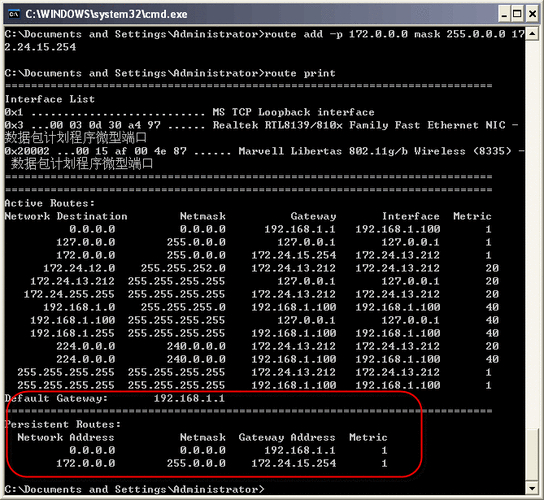Screen dimensions: 544x500
Task: Click the 172.24.12.0 network destination entry
Action: click(79, 268)
